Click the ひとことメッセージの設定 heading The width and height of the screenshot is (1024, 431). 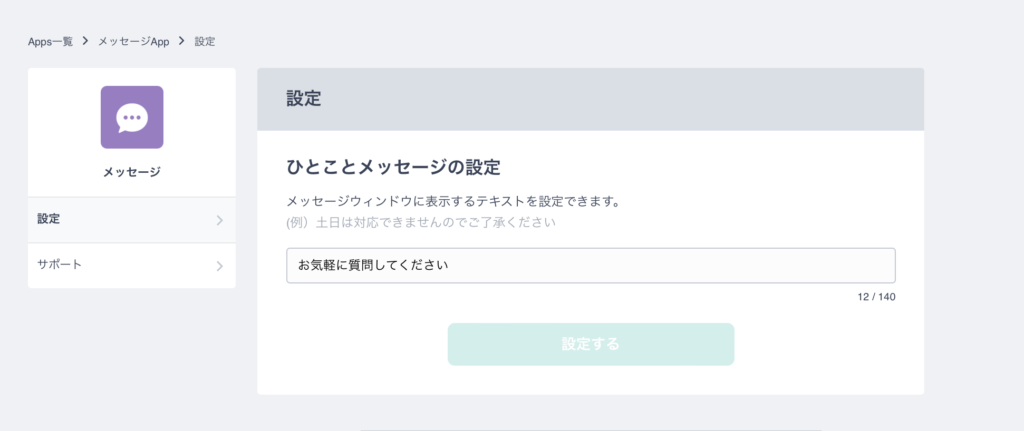coord(393,168)
